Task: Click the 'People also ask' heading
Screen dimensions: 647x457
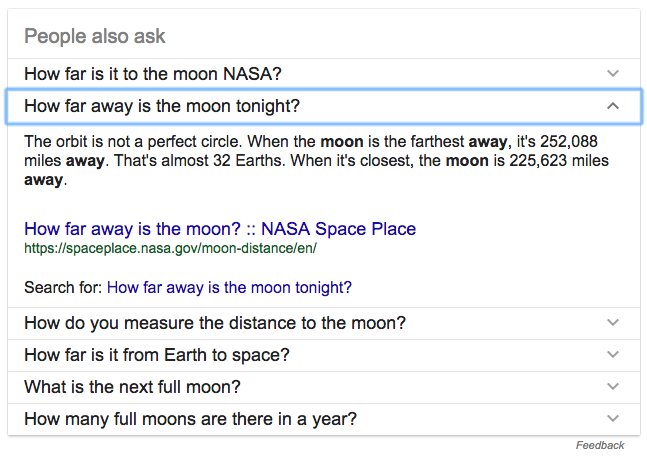Action: [x=95, y=37]
